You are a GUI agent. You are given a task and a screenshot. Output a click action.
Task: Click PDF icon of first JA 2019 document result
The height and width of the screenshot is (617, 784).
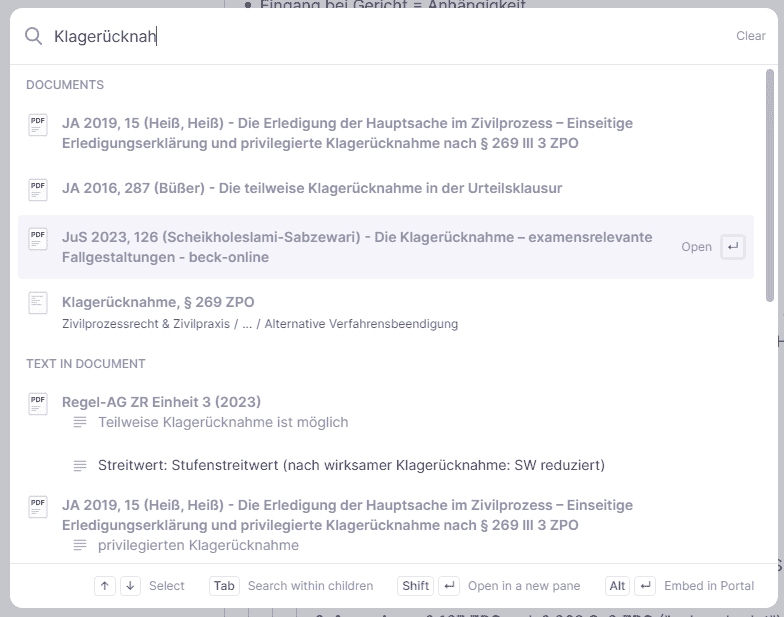(38, 125)
